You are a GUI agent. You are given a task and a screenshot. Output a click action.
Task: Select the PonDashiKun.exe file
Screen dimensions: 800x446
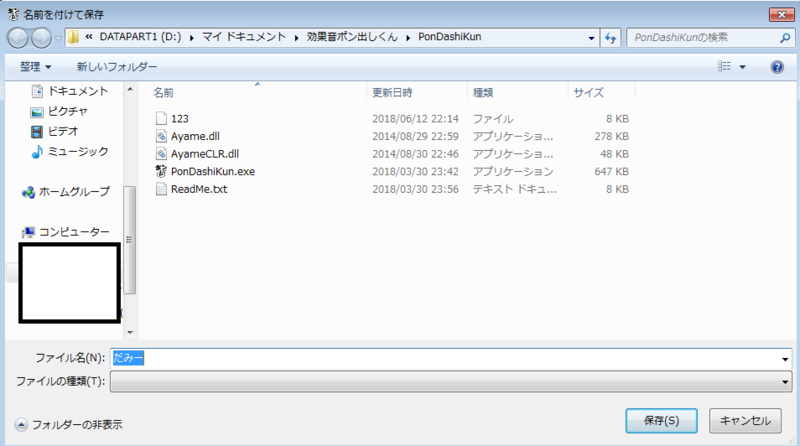pyautogui.click(x=213, y=171)
